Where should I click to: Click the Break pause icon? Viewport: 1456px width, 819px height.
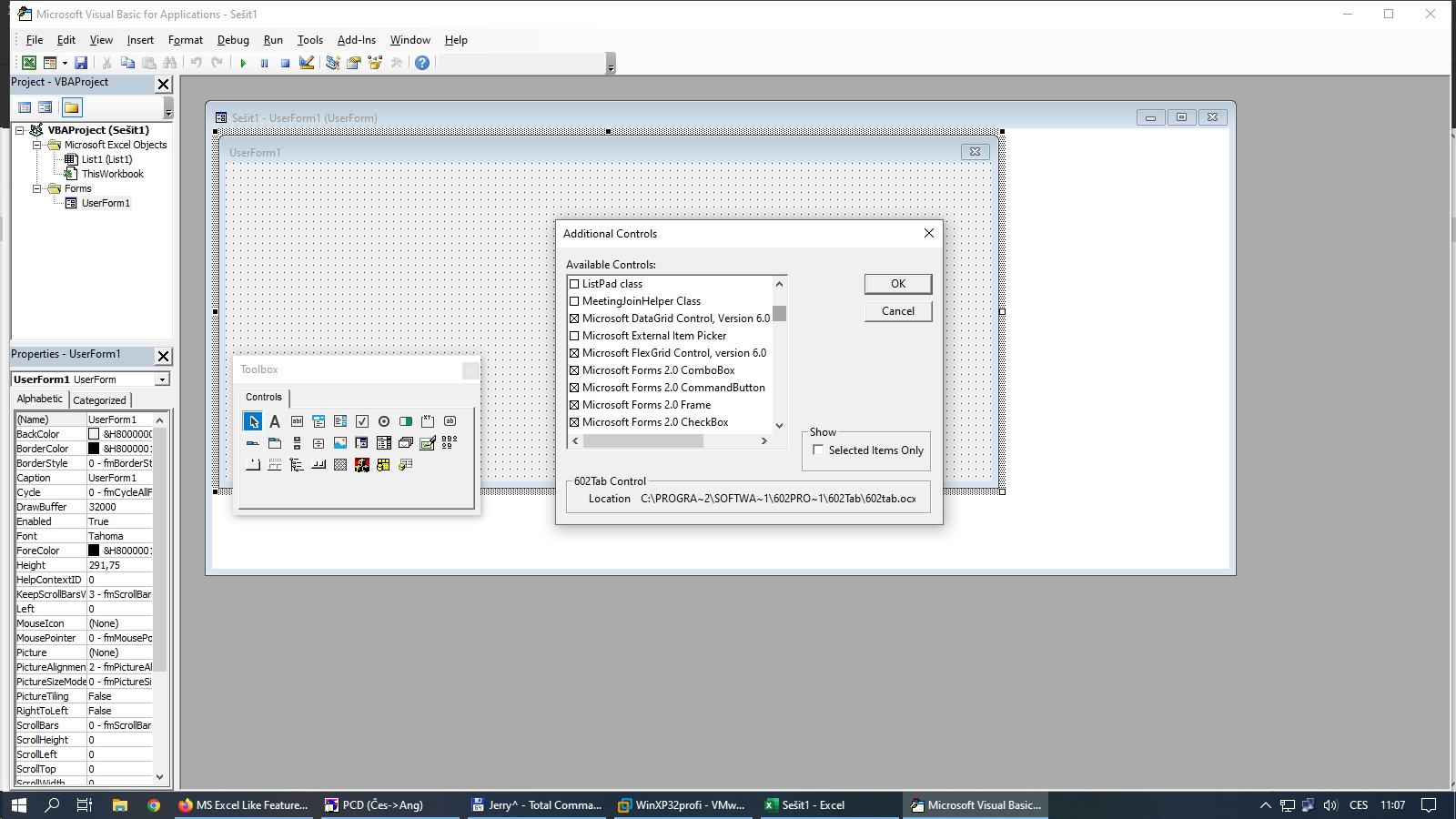click(264, 63)
